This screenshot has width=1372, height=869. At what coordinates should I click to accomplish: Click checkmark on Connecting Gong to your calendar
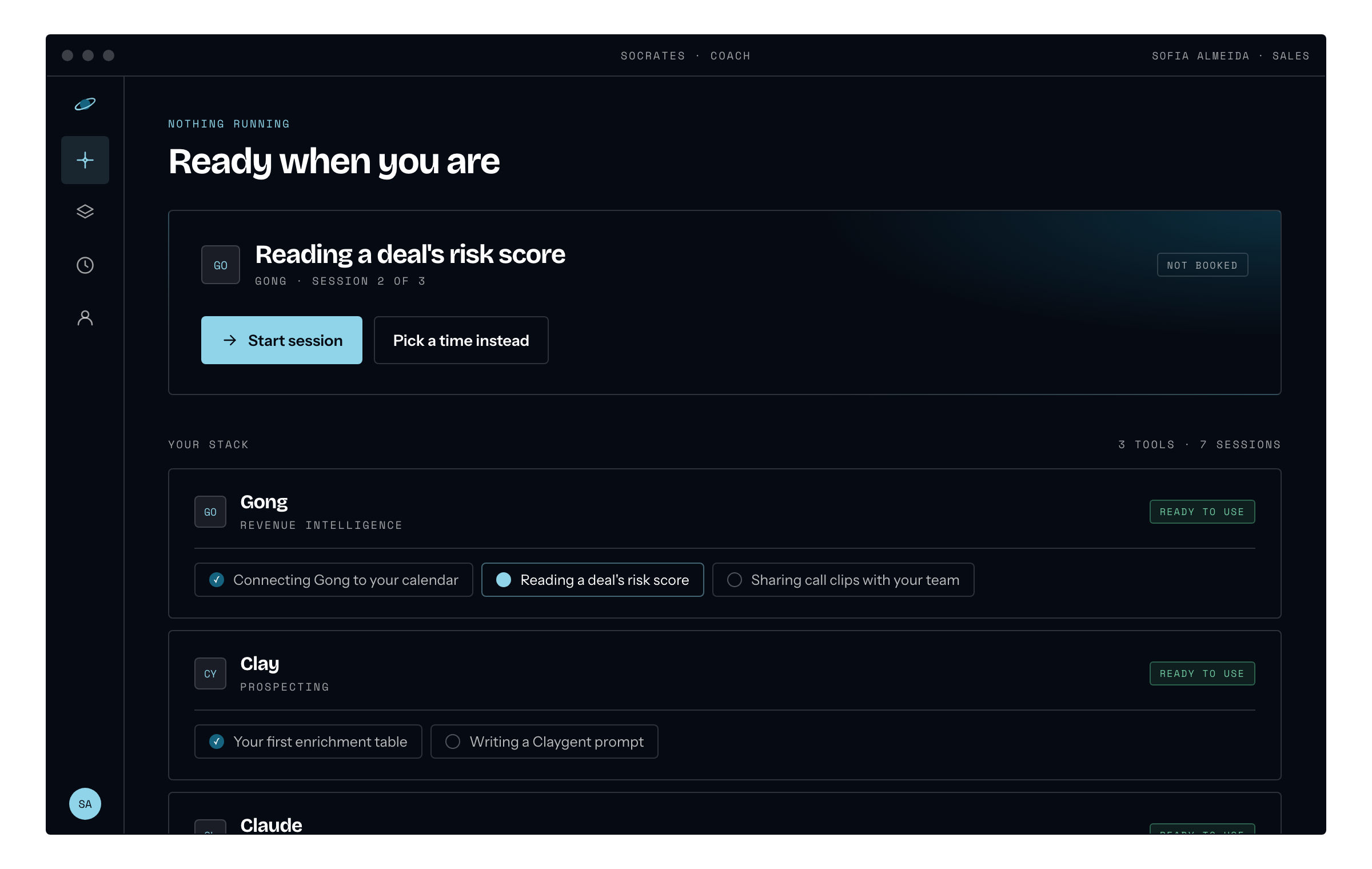pos(217,580)
